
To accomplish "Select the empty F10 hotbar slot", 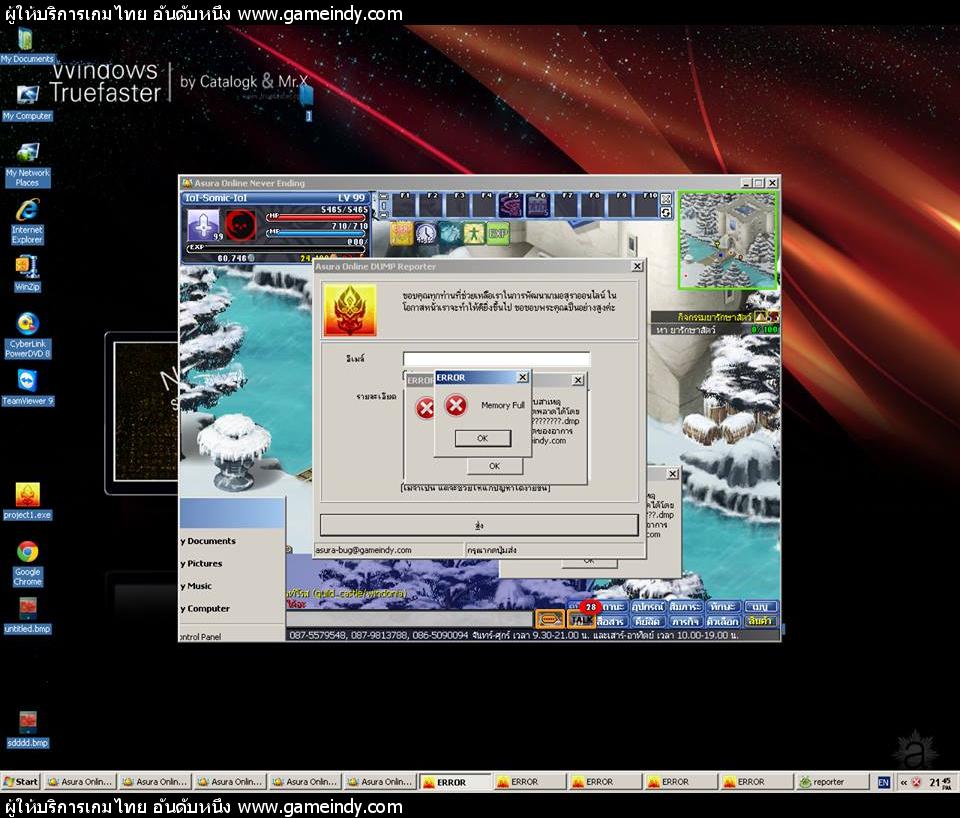I will click(647, 205).
